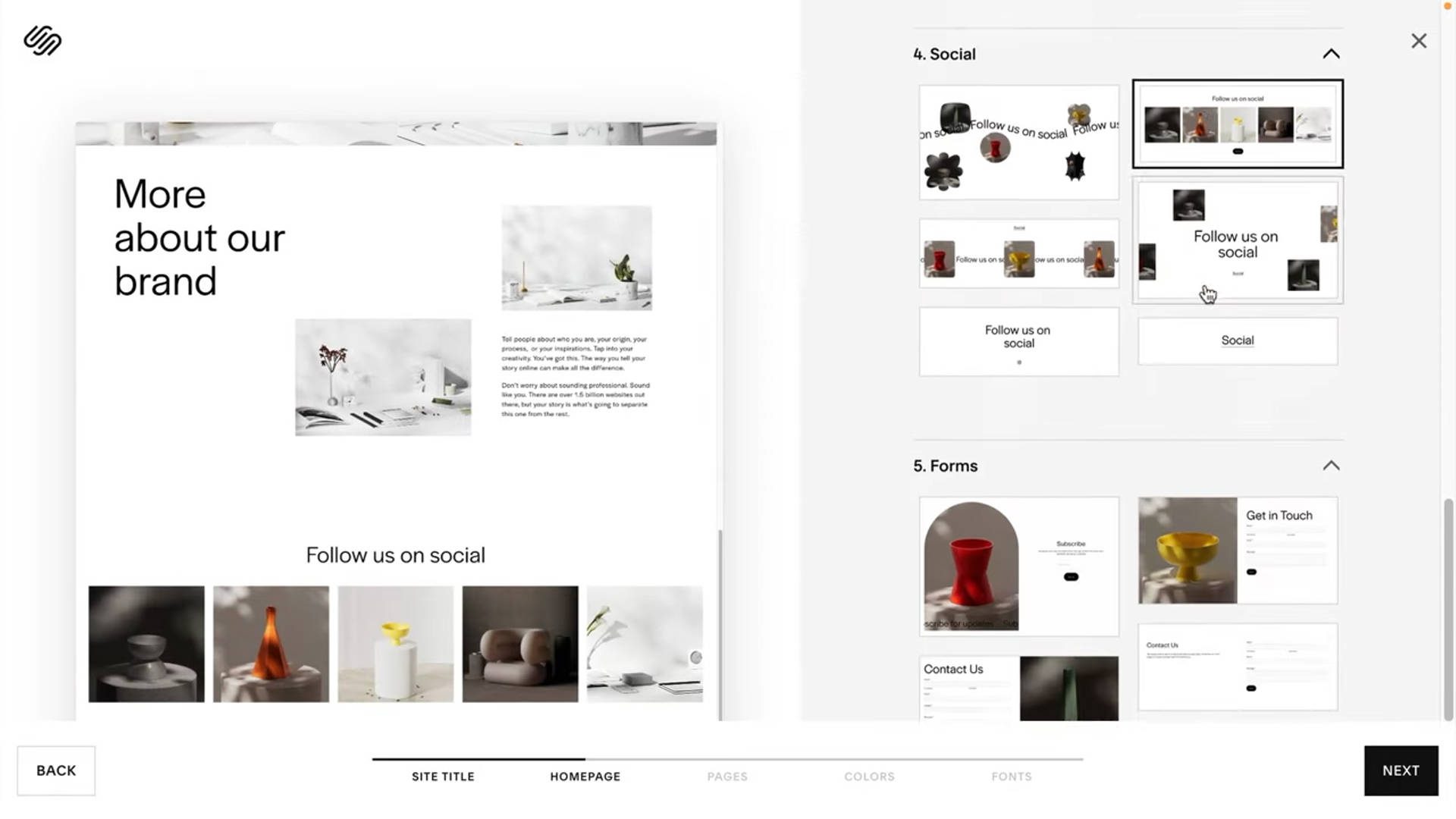1456x819 pixels.
Task: Click the PAGES tab
Action: (x=727, y=776)
